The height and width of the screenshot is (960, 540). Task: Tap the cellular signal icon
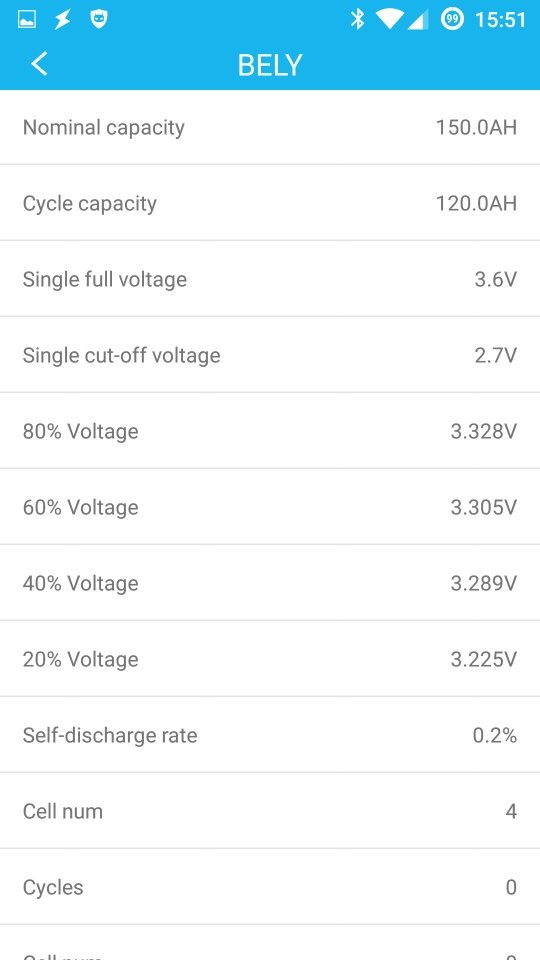(x=418, y=20)
